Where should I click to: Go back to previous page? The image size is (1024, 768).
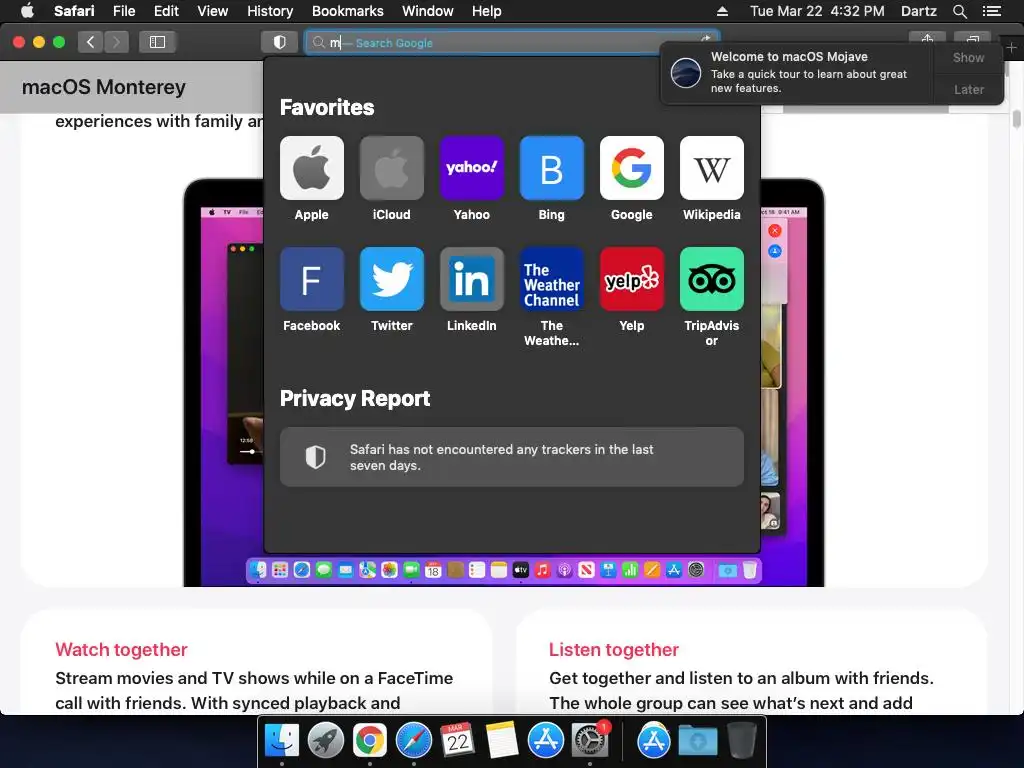[90, 42]
